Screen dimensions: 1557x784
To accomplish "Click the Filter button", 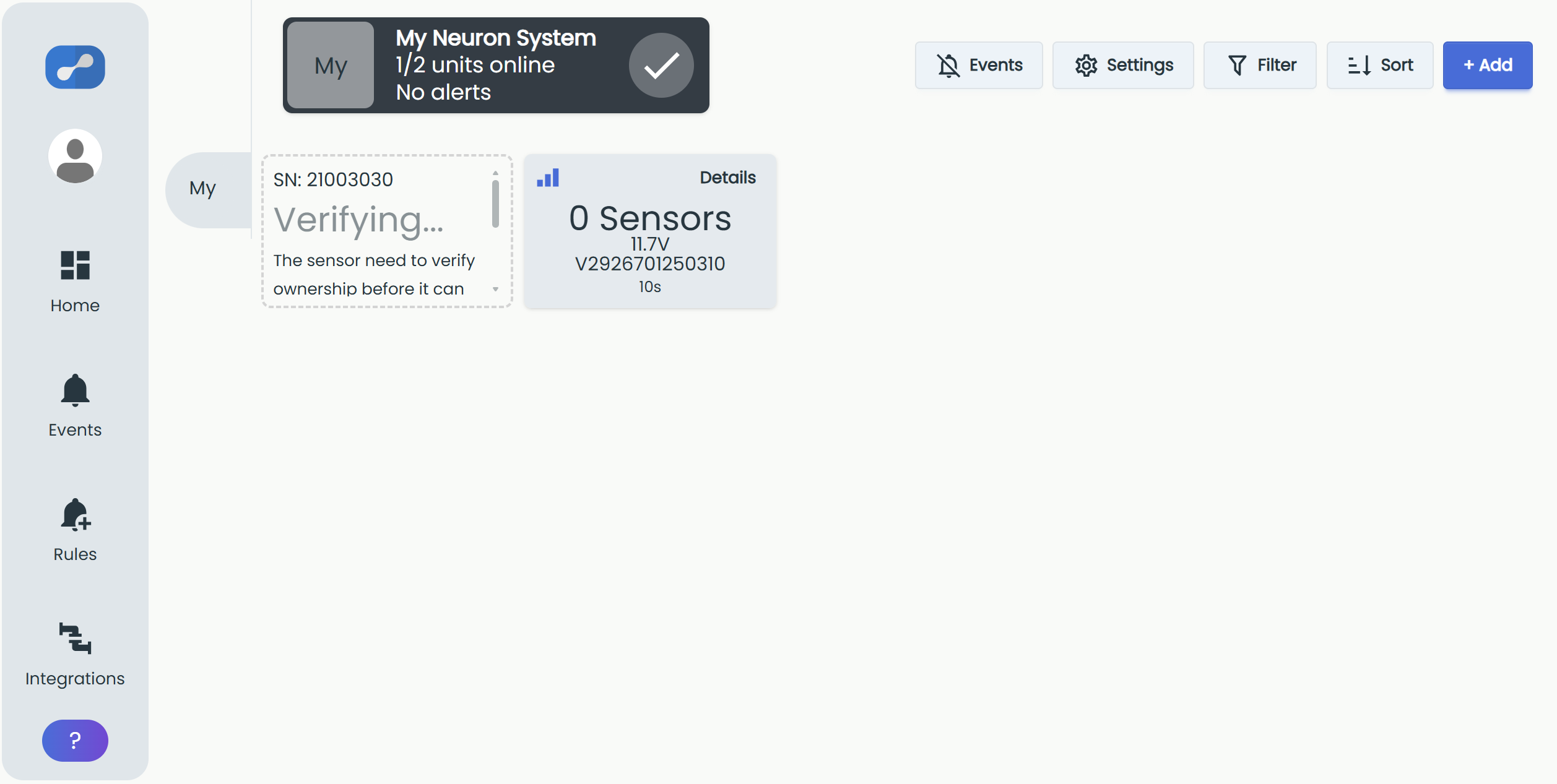I will pyautogui.click(x=1260, y=65).
